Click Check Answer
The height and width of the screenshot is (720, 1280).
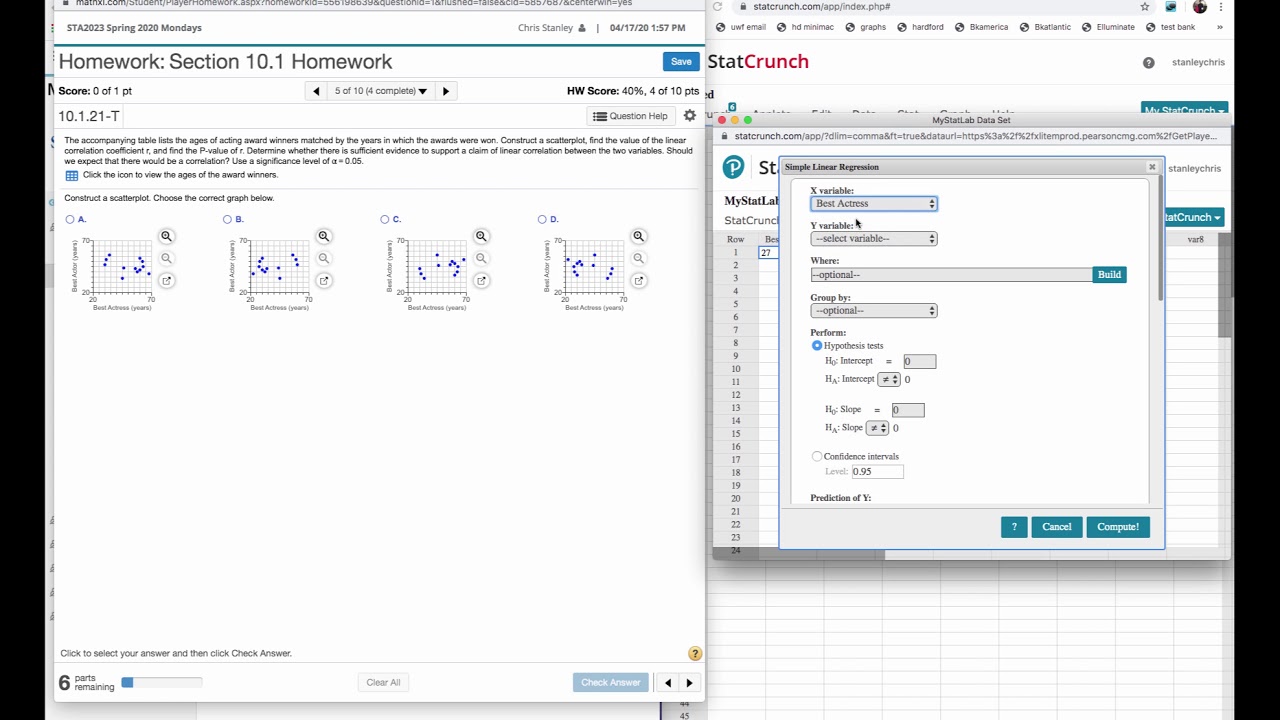tap(610, 683)
